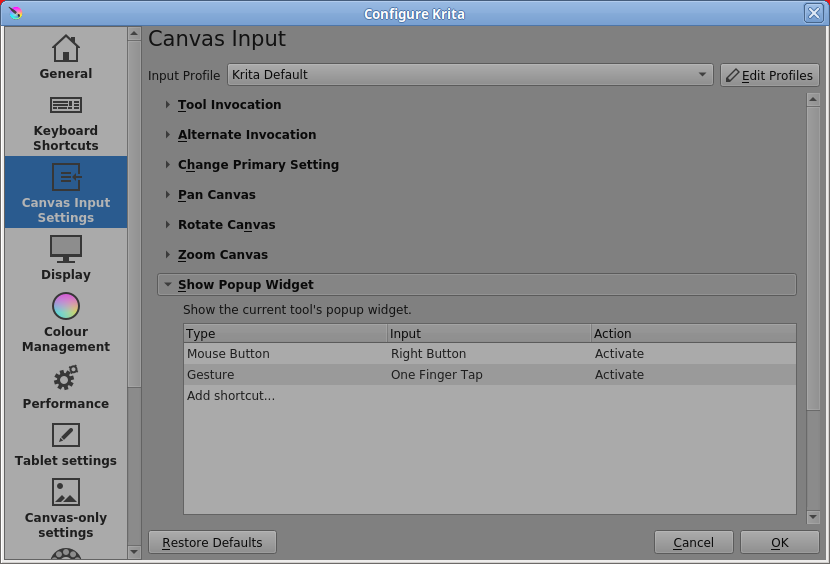The image size is (830, 564).
Task: Expand the Change Primary Setting section
Action: [258, 165]
